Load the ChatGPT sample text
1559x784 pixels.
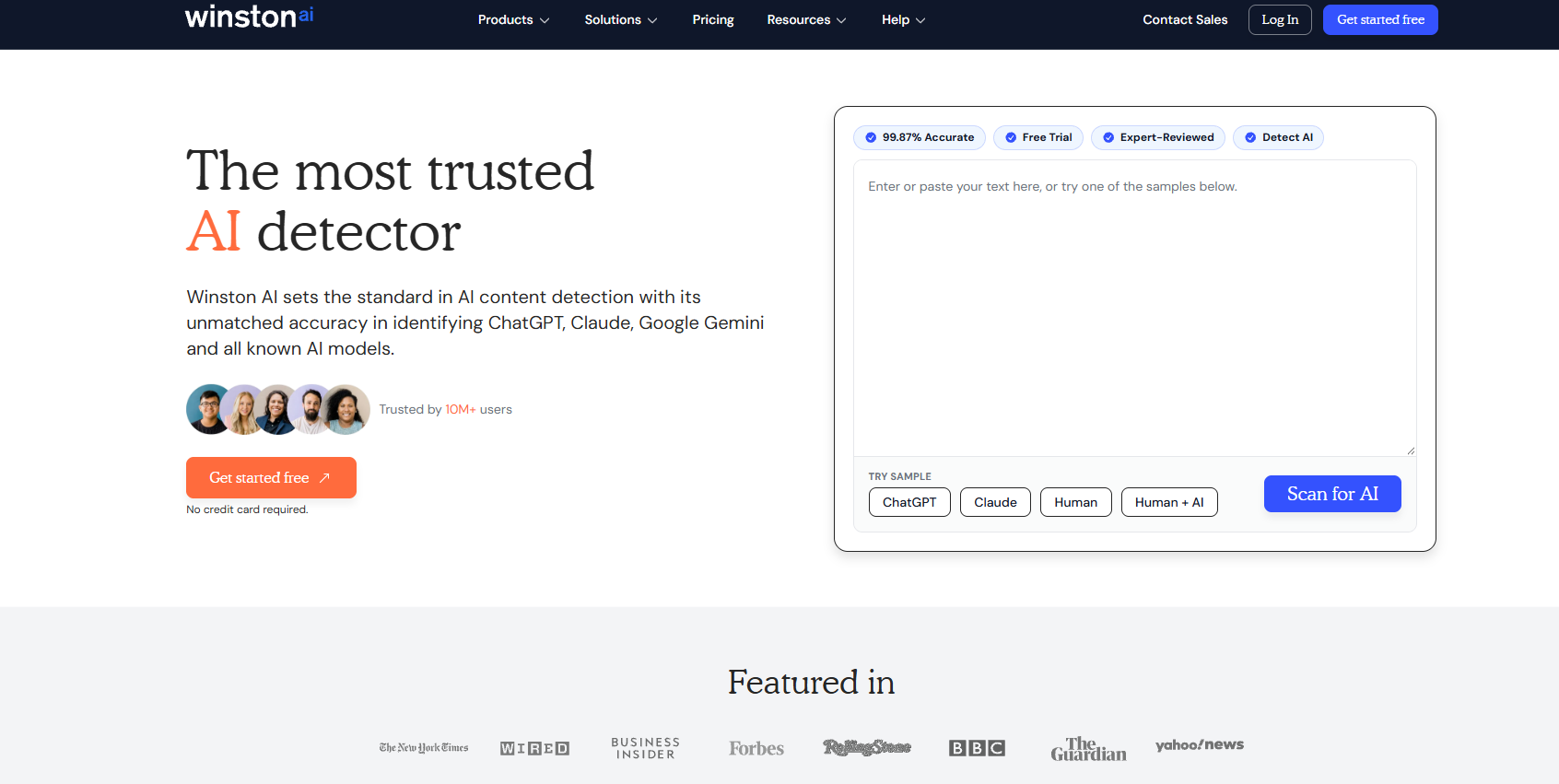coord(909,502)
